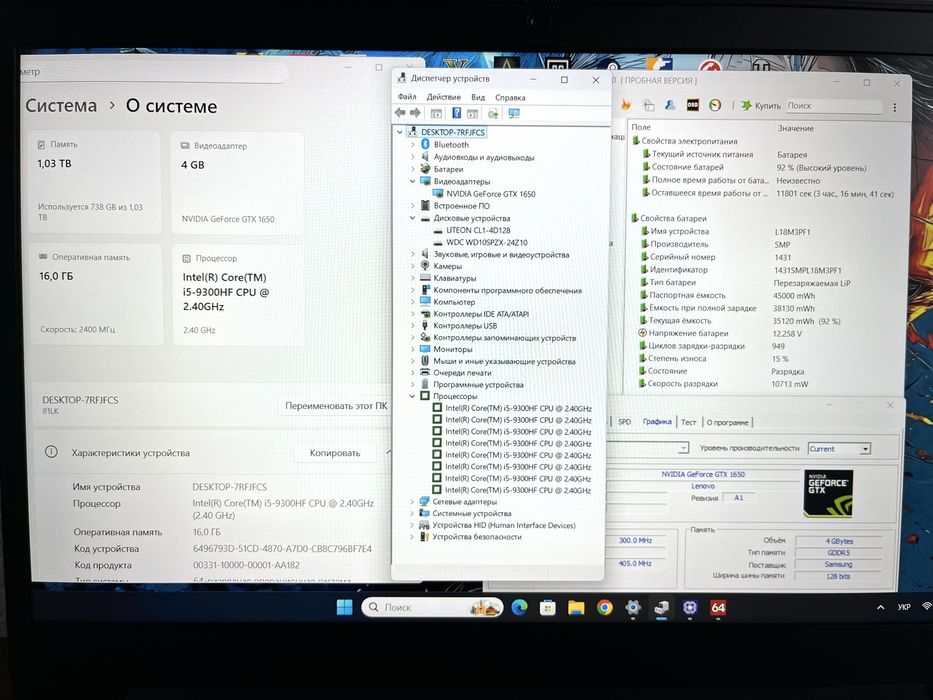Click the user report icon in AIDA64 toolbar
This screenshot has width=933, height=700.
[x=670, y=105]
